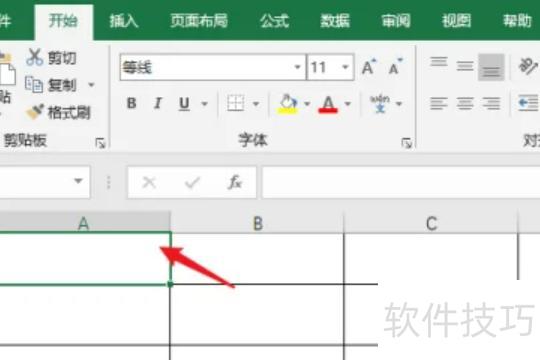Center text horizontally

pos(465,103)
